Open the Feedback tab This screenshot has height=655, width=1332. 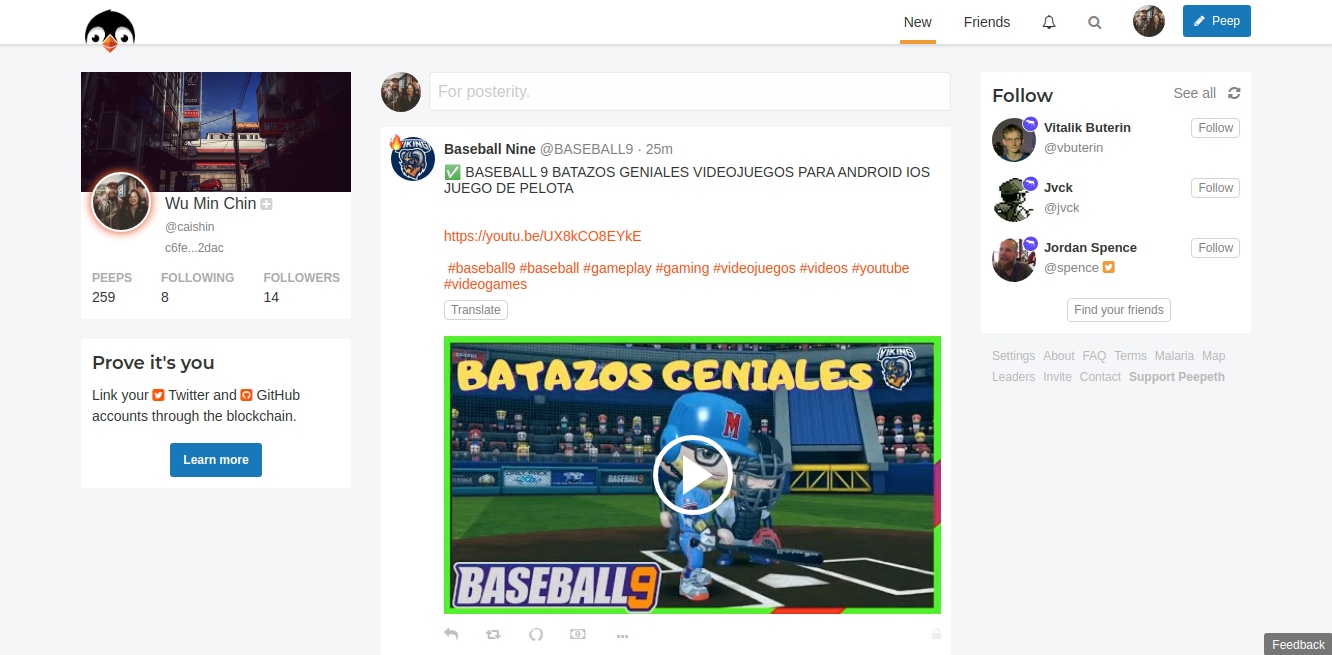point(1298,644)
